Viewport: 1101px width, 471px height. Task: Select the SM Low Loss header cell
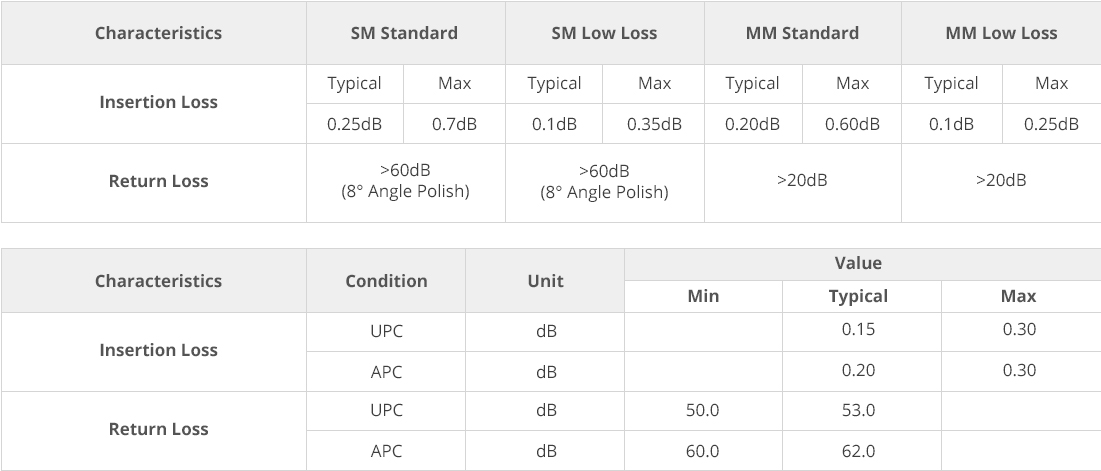(605, 33)
